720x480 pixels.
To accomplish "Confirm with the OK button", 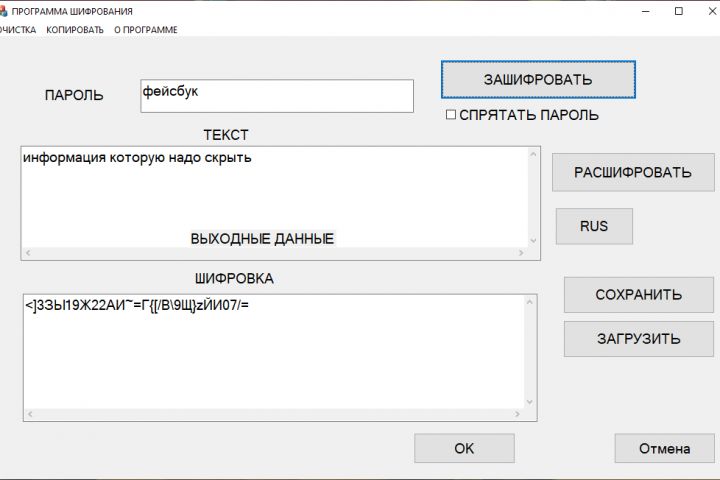I will tap(464, 448).
